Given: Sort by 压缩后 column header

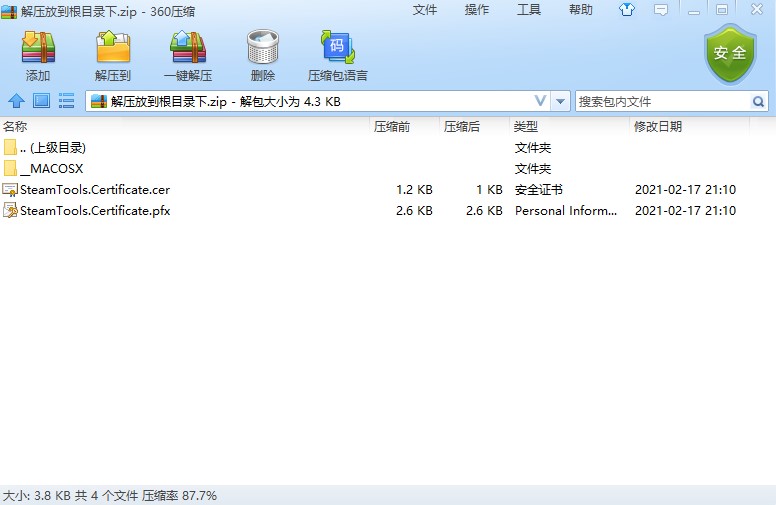Looking at the screenshot, I should coord(461,127).
